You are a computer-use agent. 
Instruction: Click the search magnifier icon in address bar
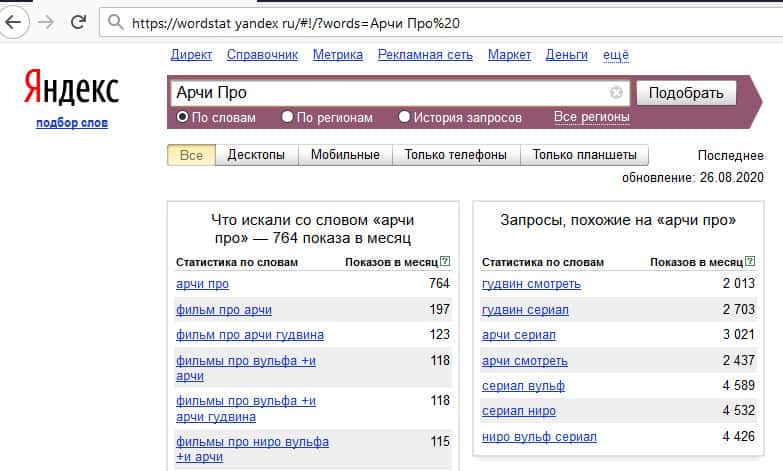[x=116, y=21]
